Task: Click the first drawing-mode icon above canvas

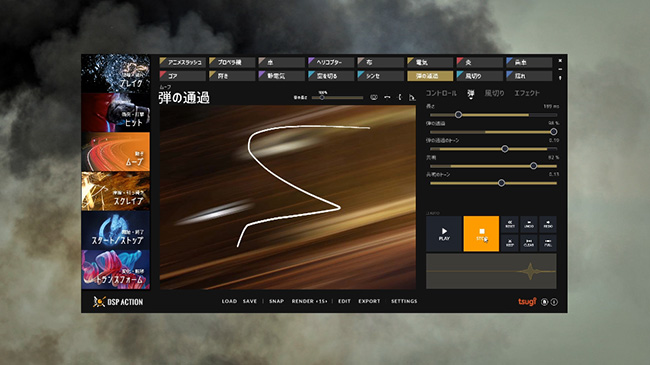Action: (374, 97)
